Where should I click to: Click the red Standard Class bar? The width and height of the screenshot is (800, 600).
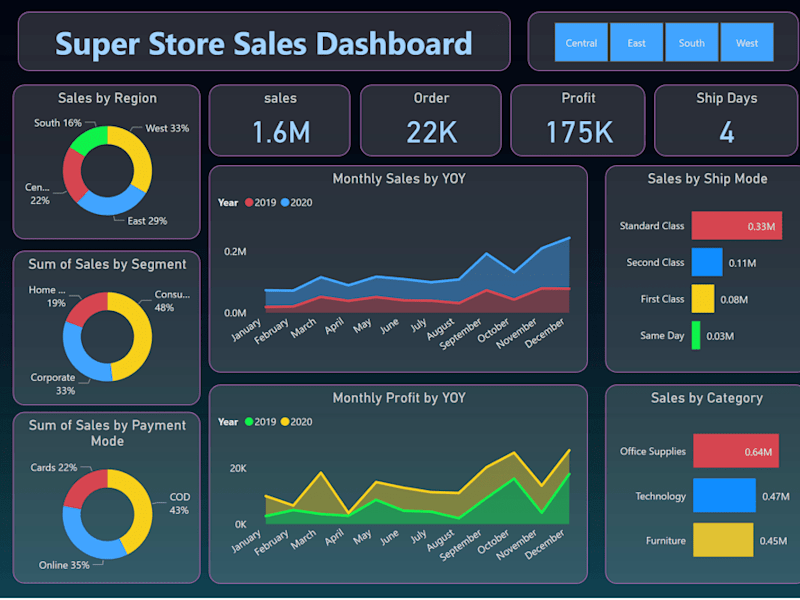click(x=737, y=226)
